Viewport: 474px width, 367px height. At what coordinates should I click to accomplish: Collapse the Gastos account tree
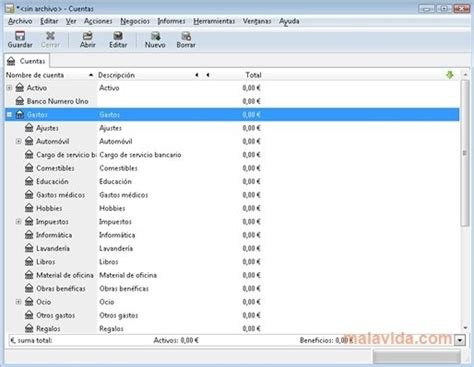pyautogui.click(x=9, y=114)
